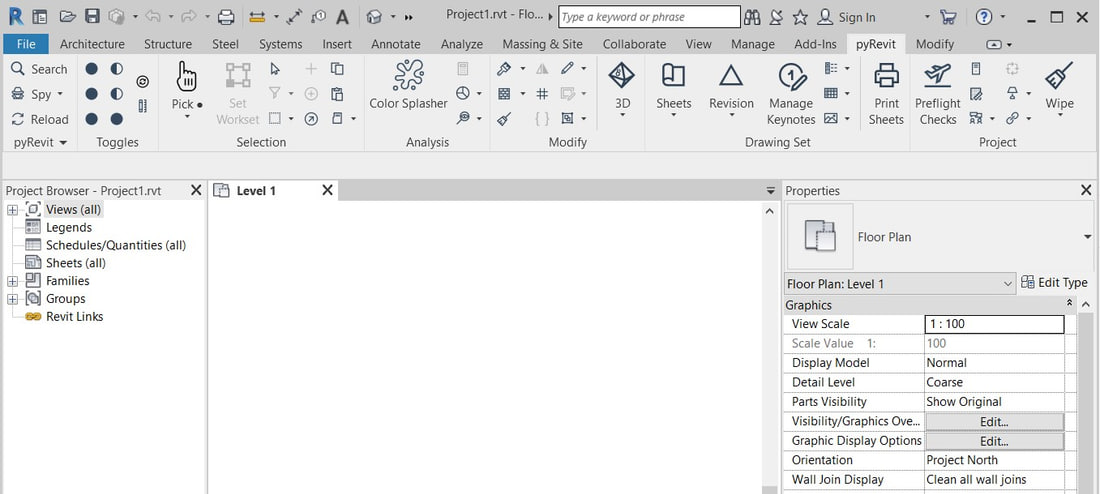The image size is (1100, 494).
Task: Open the Massing & Site tab
Action: coord(542,44)
